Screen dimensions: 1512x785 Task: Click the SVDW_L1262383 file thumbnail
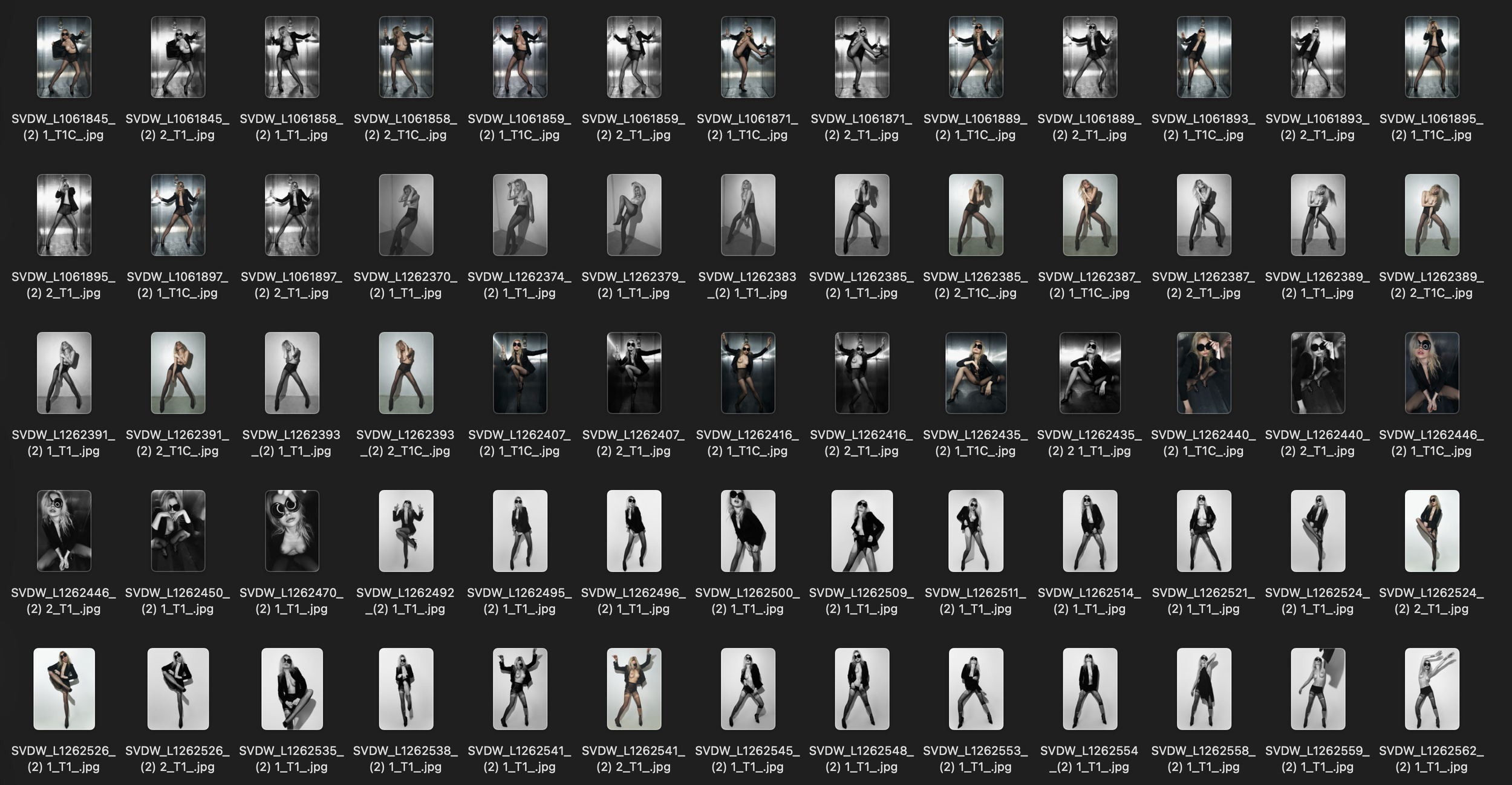[748, 215]
